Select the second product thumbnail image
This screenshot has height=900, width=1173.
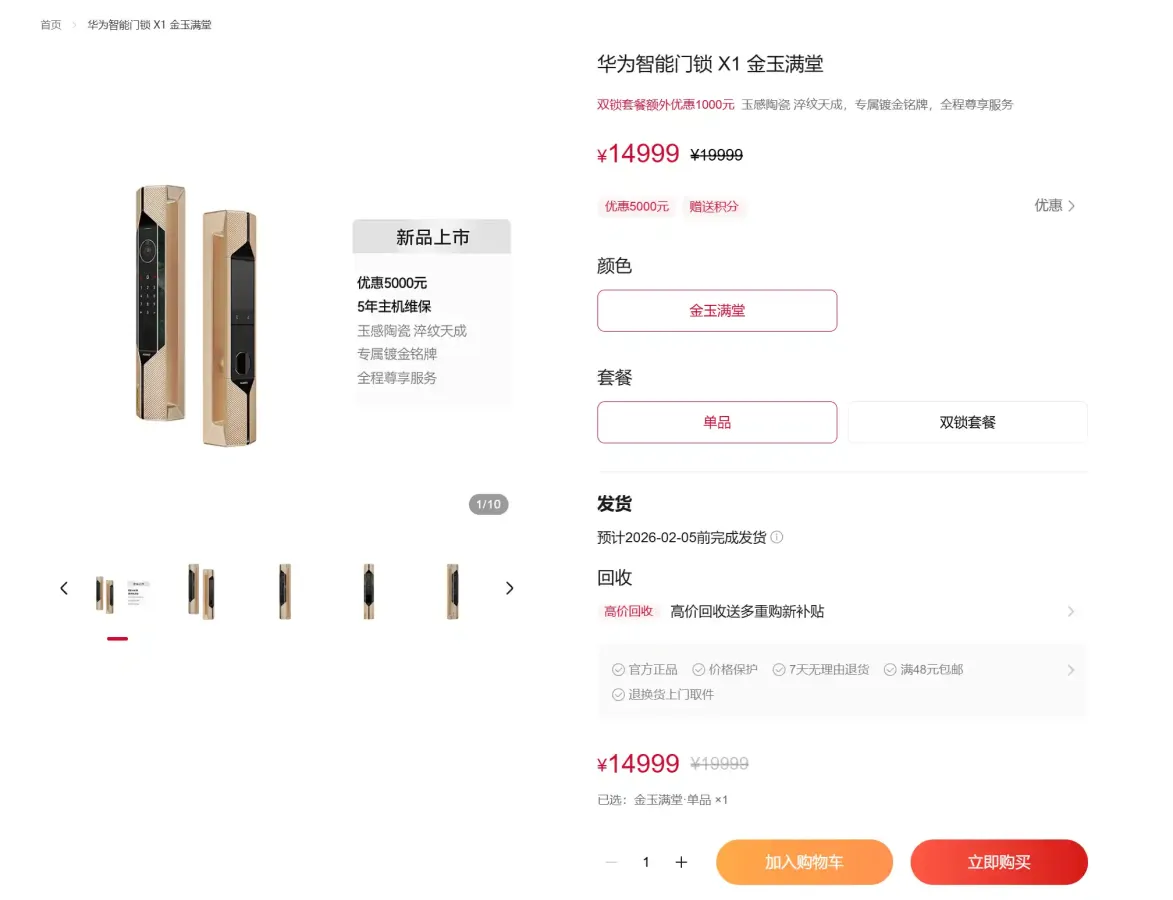tap(201, 591)
